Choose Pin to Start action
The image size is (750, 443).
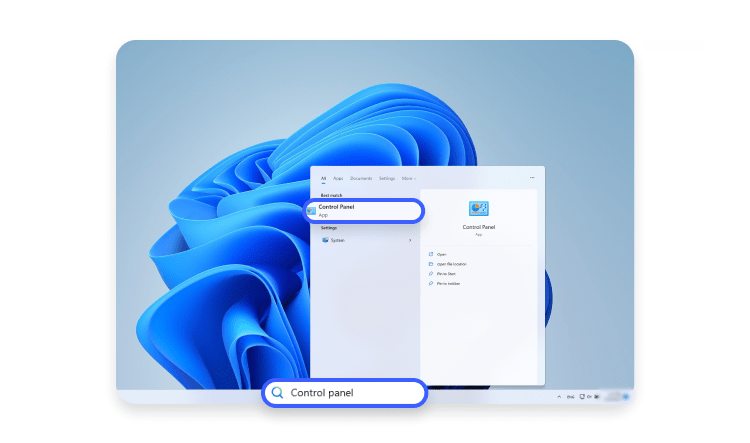446,274
